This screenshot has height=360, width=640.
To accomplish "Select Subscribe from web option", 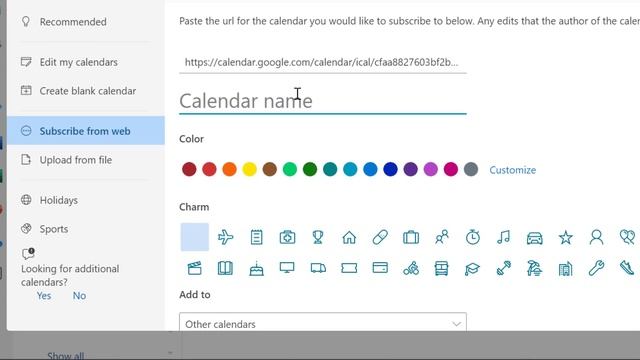I will 86,131.
